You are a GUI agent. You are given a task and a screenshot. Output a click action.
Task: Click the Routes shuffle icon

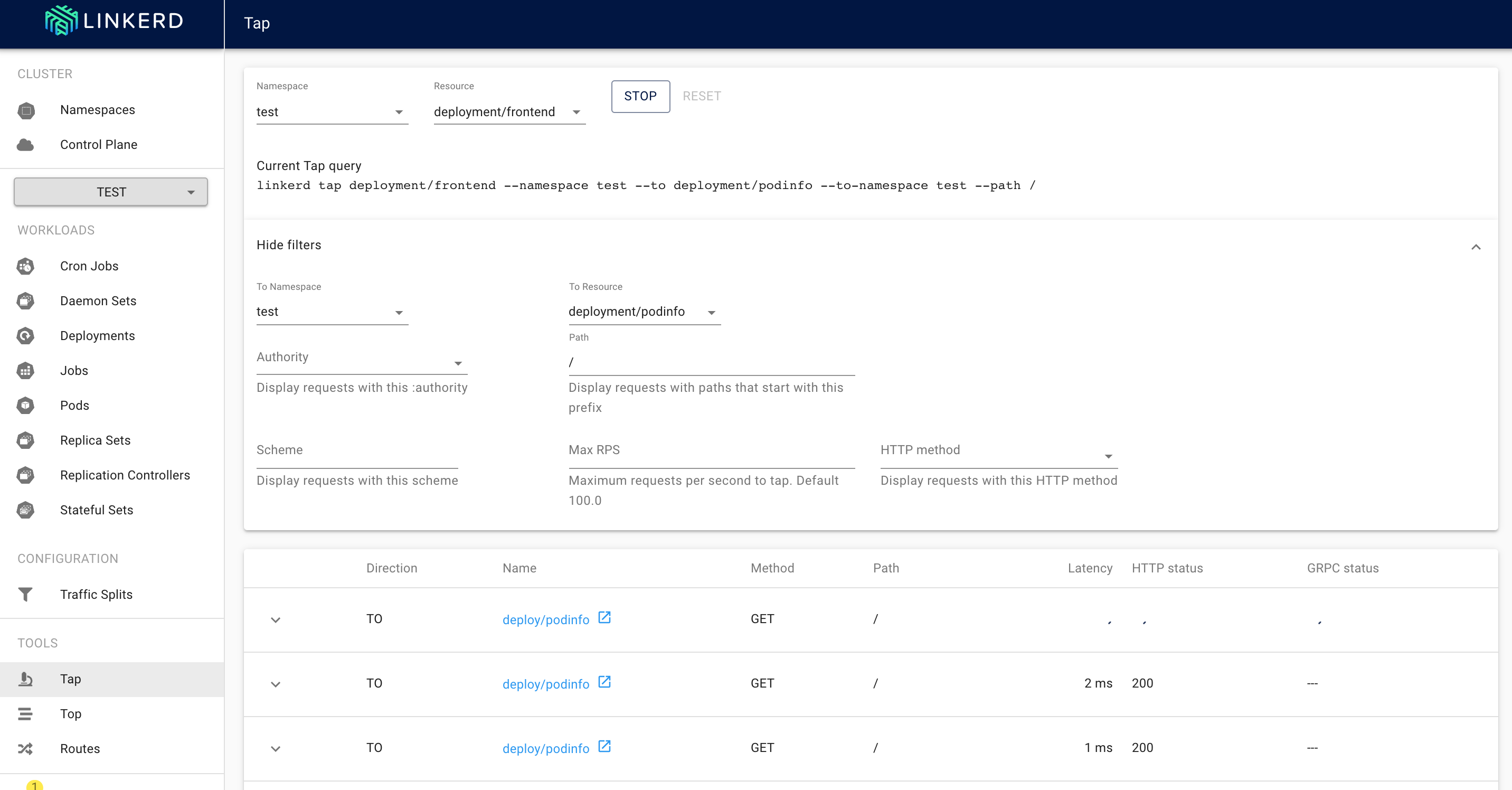tap(25, 748)
